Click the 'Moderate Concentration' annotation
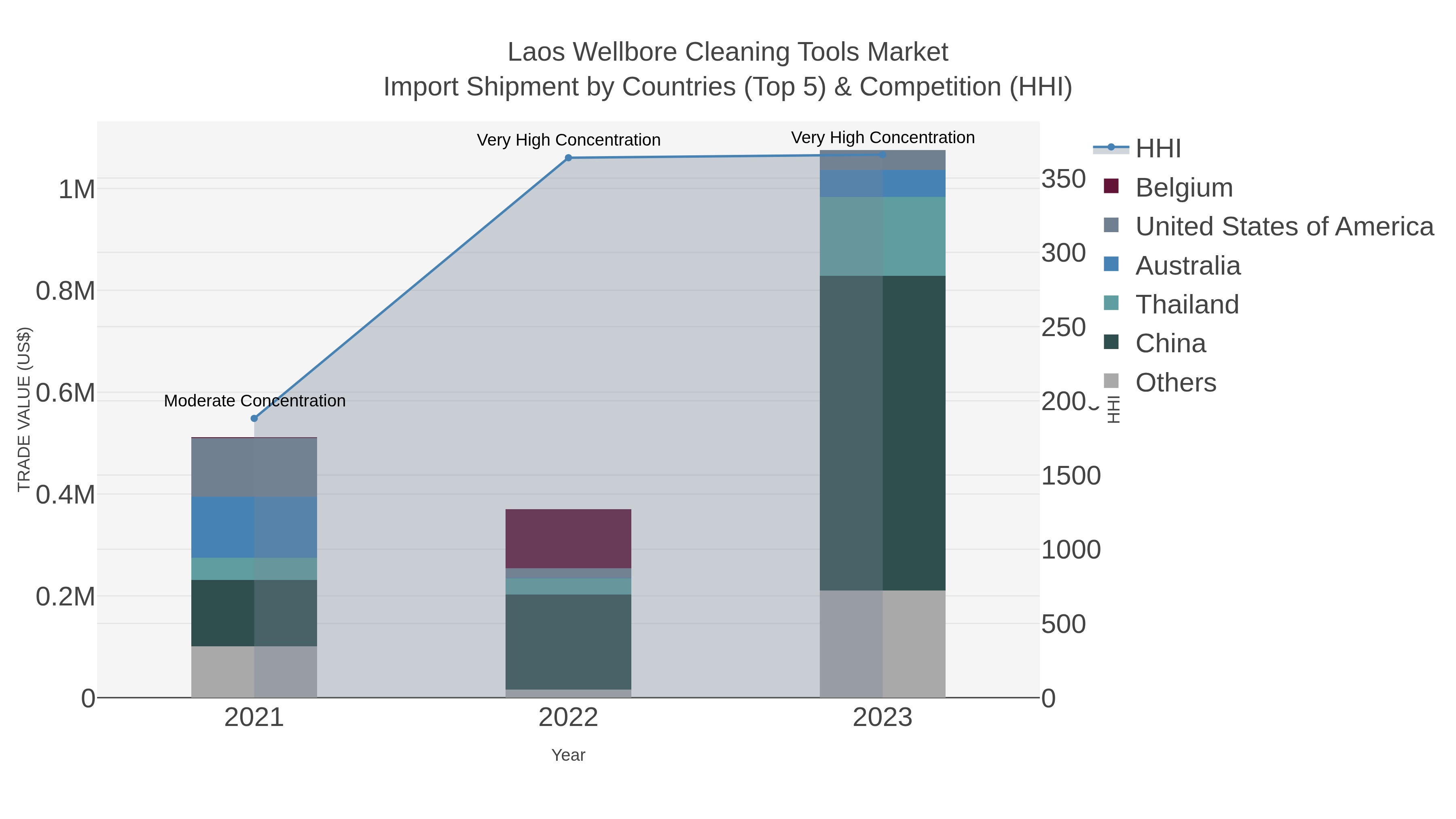Viewport: 1456px width, 819px height. [x=255, y=401]
